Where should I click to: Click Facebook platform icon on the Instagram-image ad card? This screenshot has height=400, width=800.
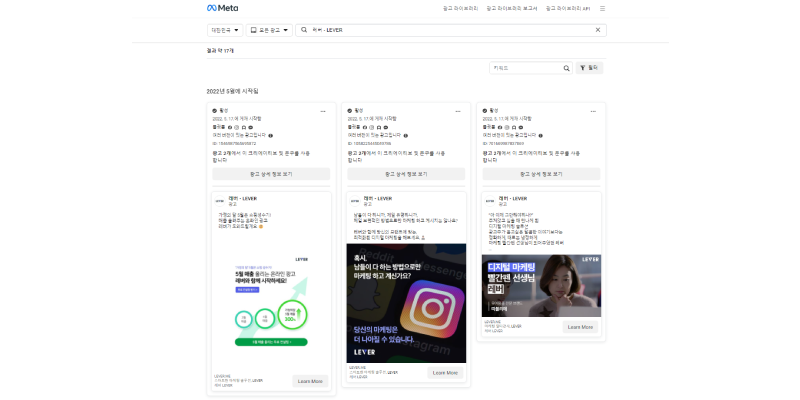(x=365, y=128)
